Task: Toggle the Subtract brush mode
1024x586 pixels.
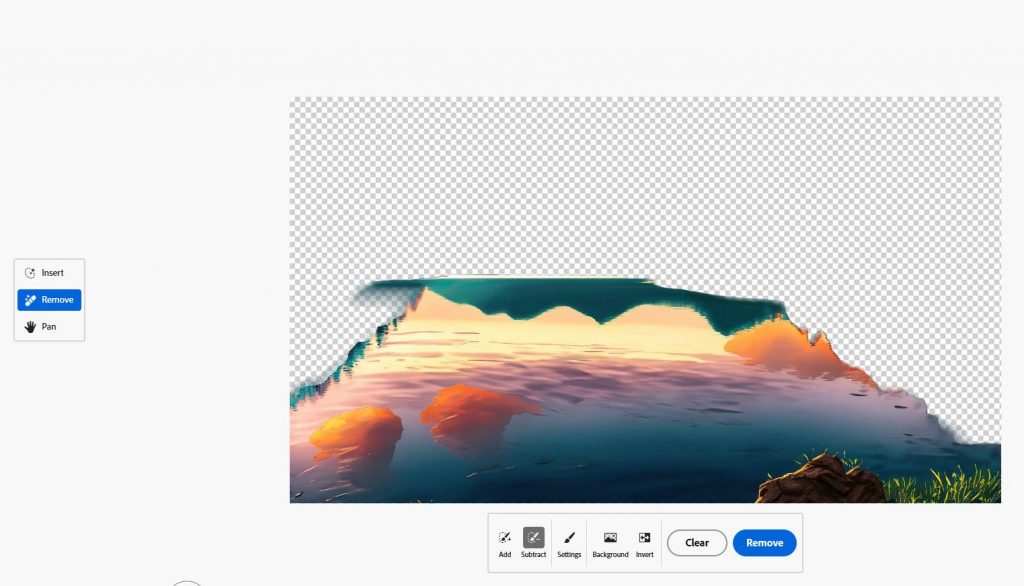Action: coord(534,543)
